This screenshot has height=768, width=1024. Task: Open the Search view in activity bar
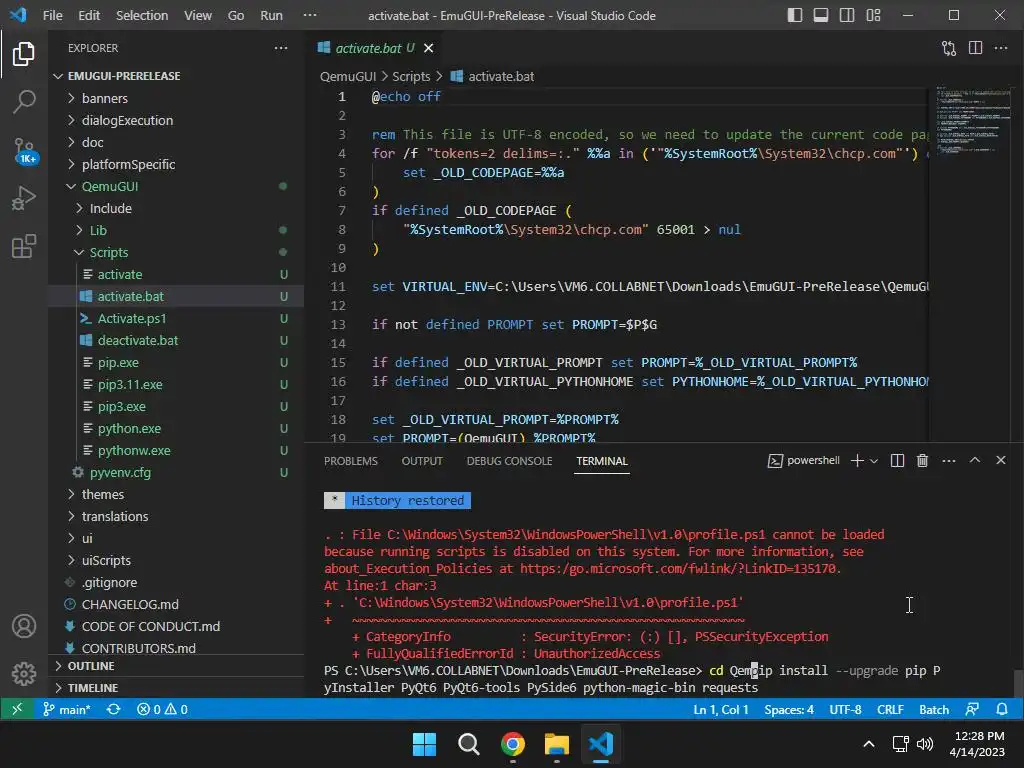[24, 101]
